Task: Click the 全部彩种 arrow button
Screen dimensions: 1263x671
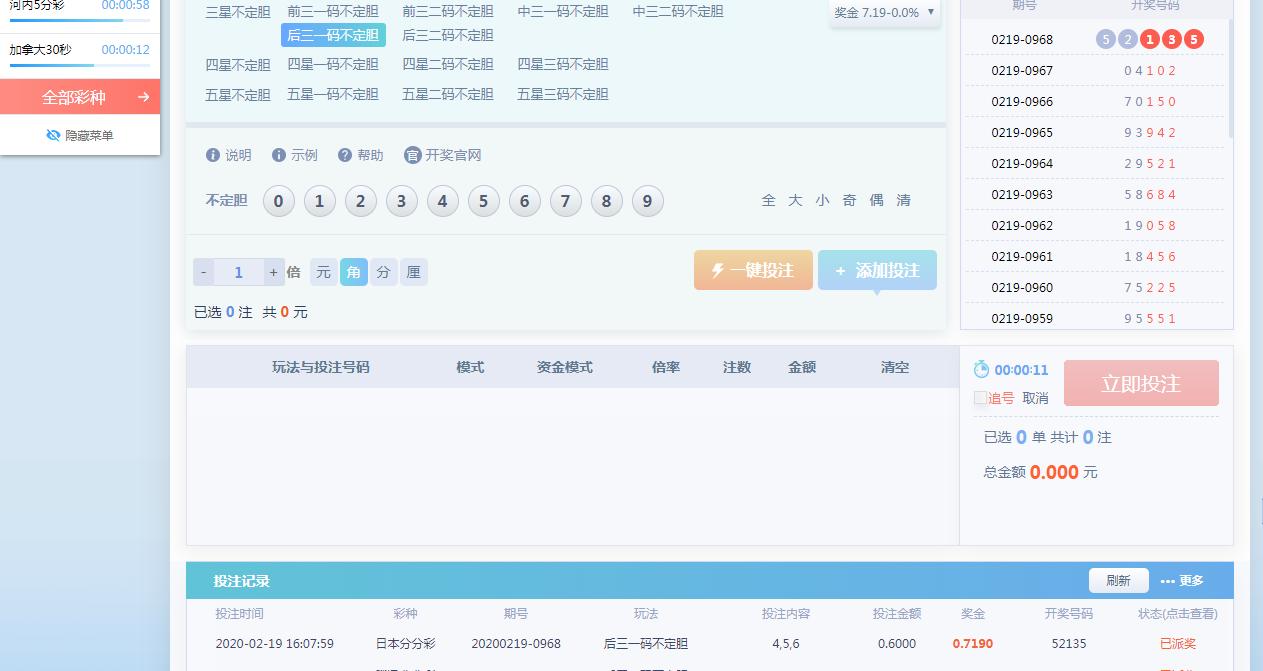Action: pyautogui.click(x=80, y=97)
